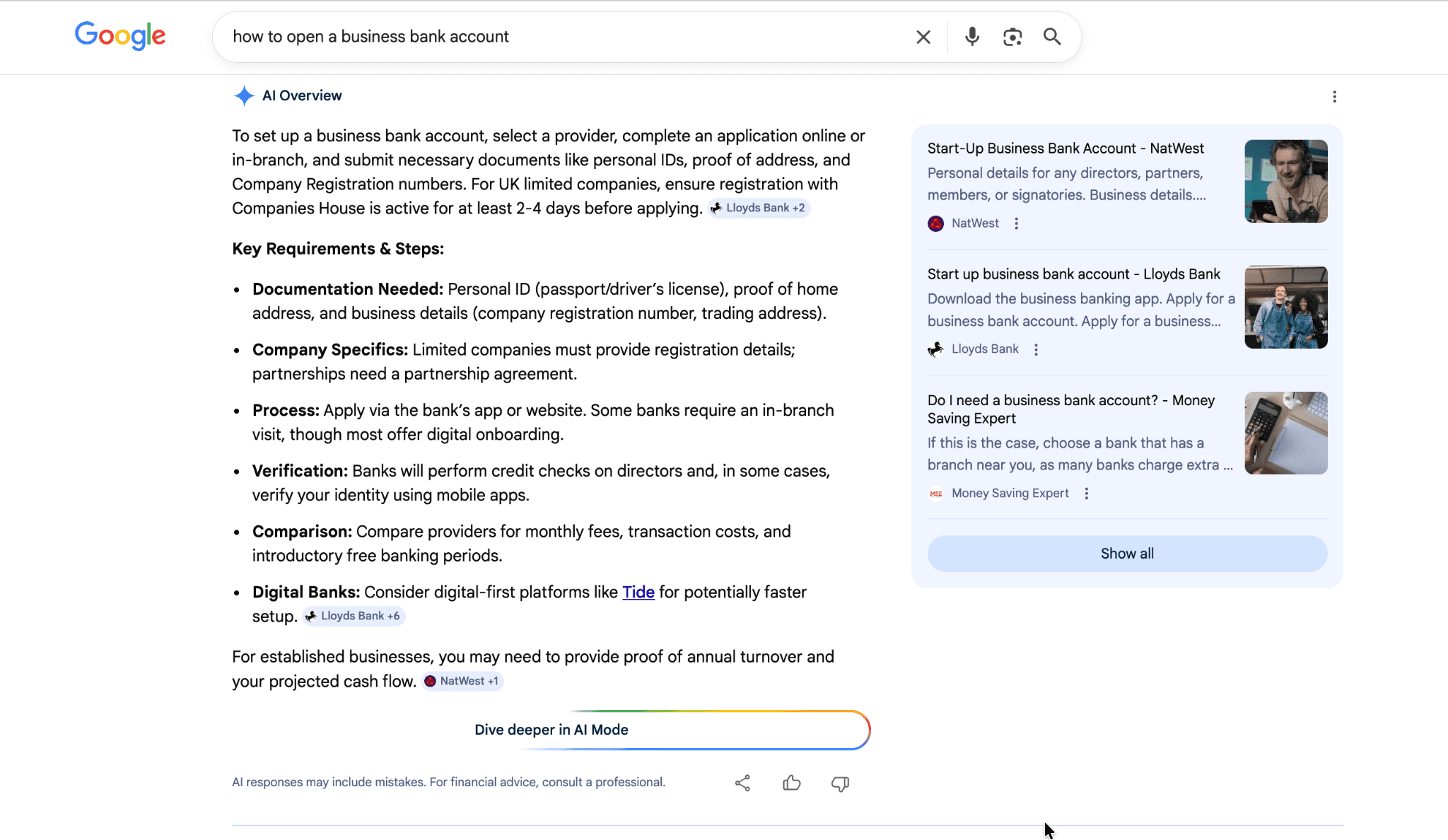Open options menu for Money Saving Expert result
The image size is (1448, 840).
[1087, 493]
